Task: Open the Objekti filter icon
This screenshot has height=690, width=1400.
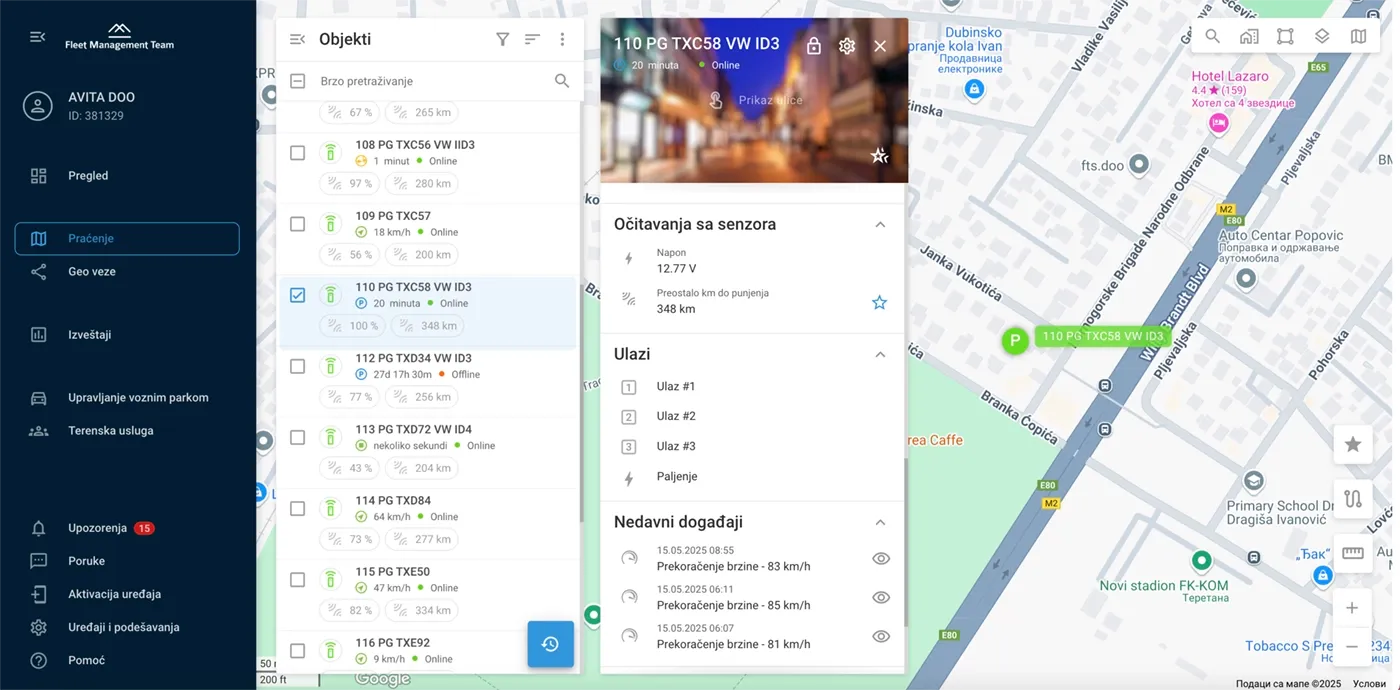Action: [503, 39]
